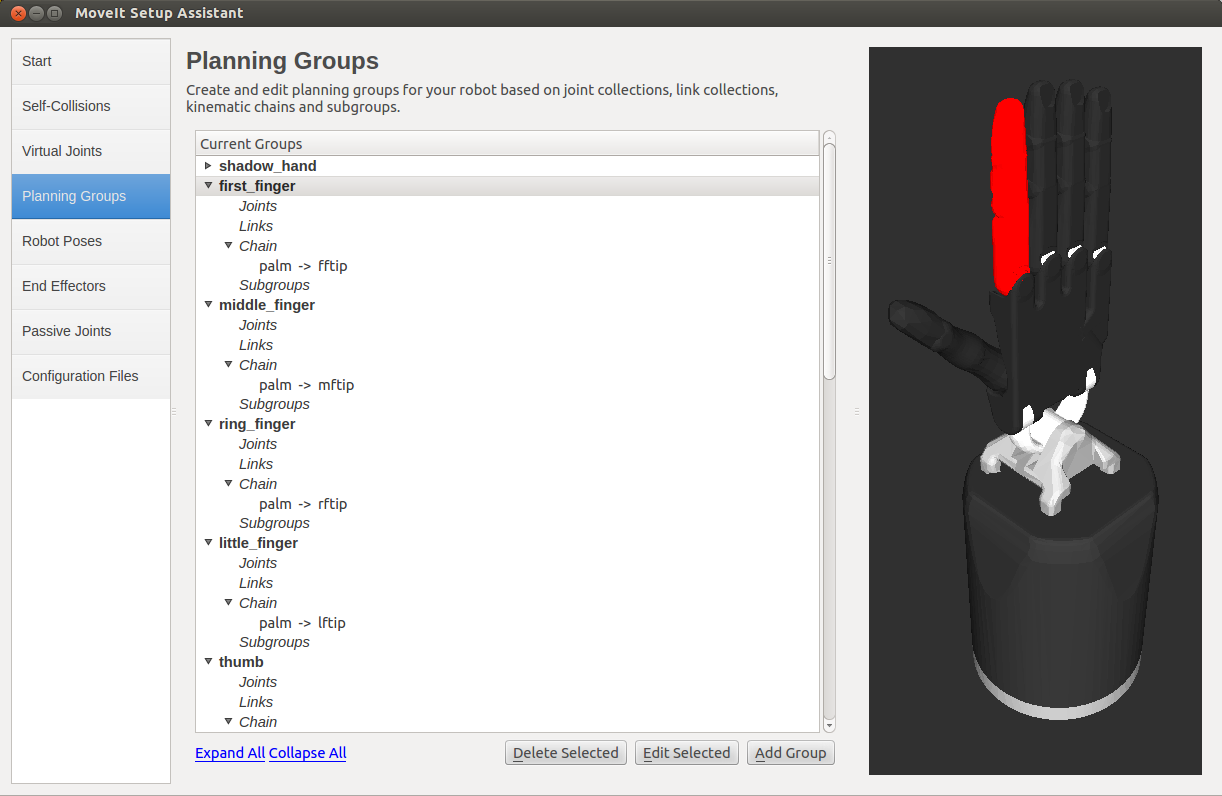Click the groups list scrollbar handle
The height and width of the screenshot is (796, 1222).
coord(829,261)
